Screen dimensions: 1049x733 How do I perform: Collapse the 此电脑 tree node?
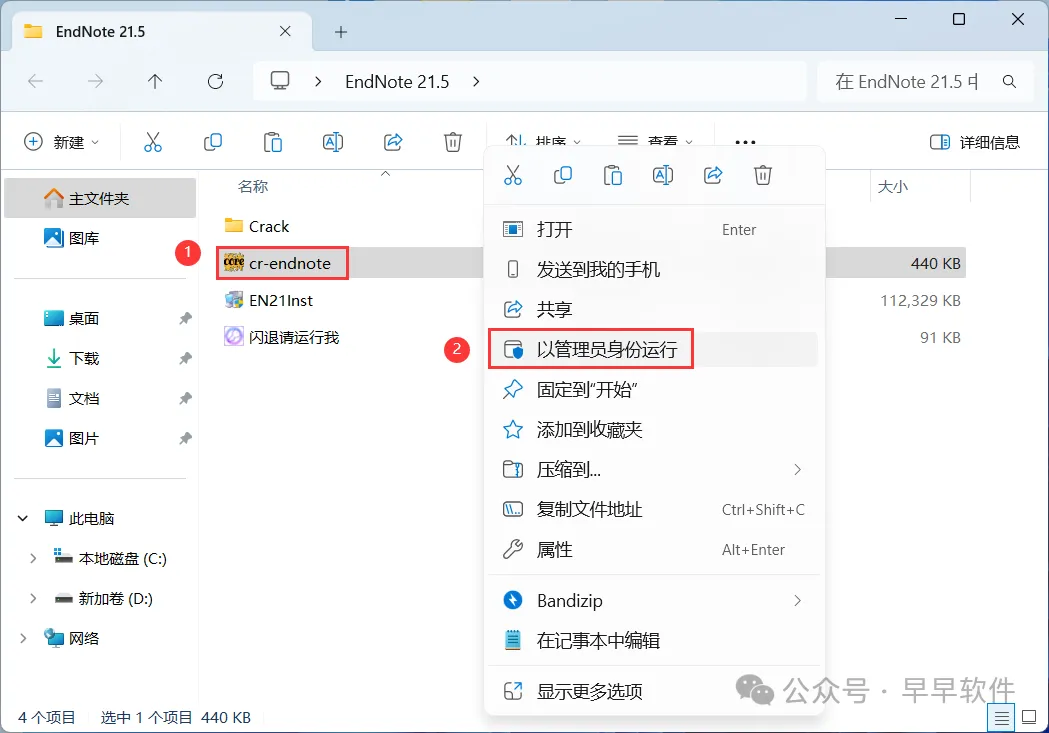(23, 518)
